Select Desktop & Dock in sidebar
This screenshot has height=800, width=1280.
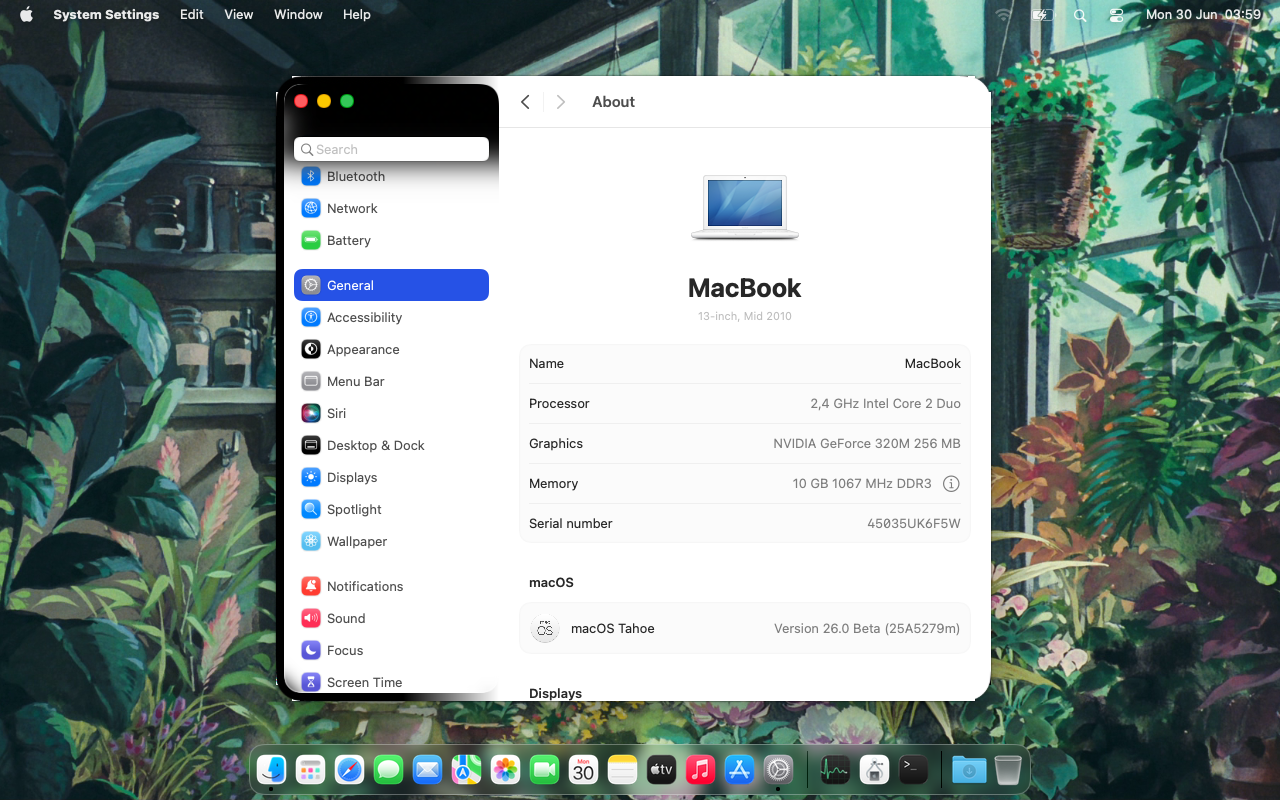pyautogui.click(x=391, y=445)
